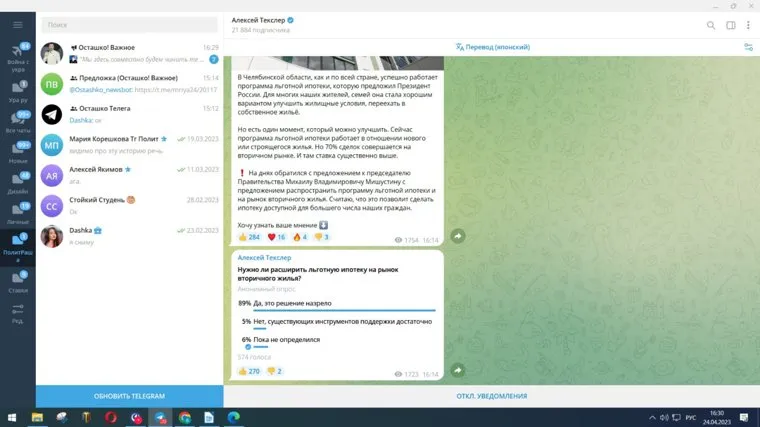Image resolution: width=760 pixels, height=427 pixels.
Task: Open the channel's three-dots options menu
Action: tap(749, 25)
